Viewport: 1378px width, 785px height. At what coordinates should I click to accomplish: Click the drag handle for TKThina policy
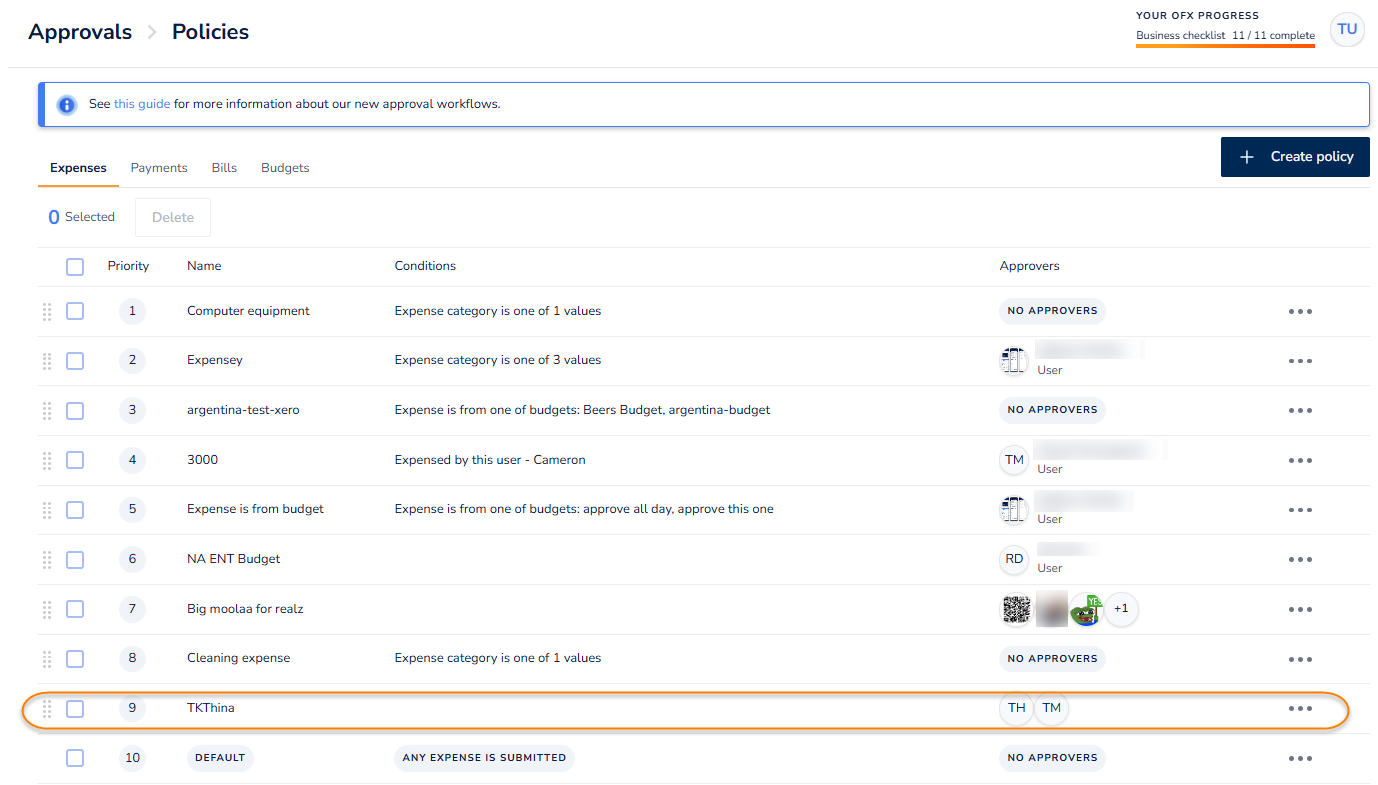click(47, 708)
